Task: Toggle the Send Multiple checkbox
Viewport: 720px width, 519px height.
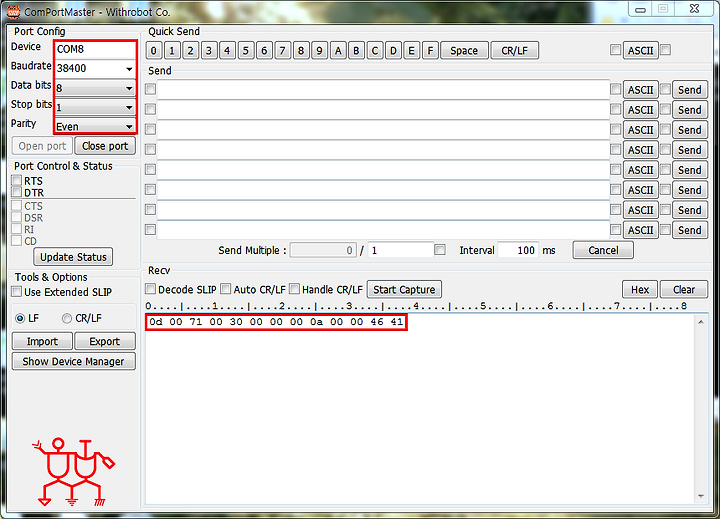Action: coord(440,249)
